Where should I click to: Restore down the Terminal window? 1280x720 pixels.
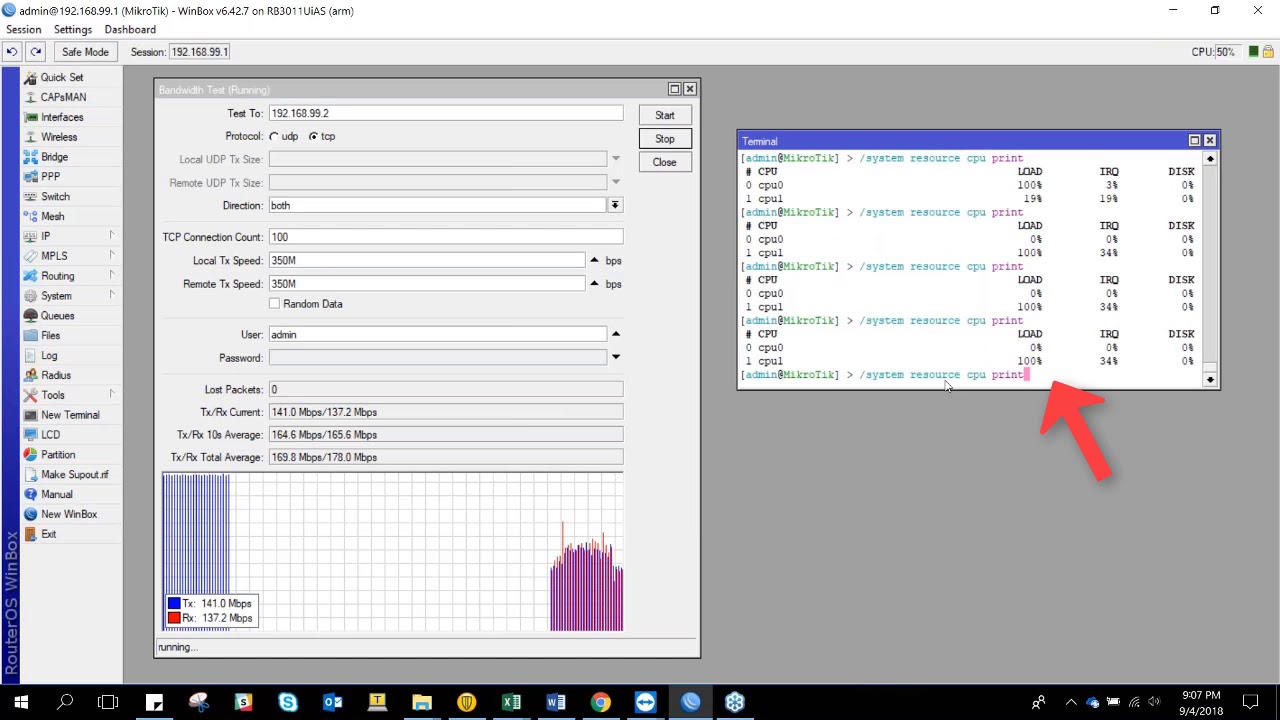point(1194,141)
